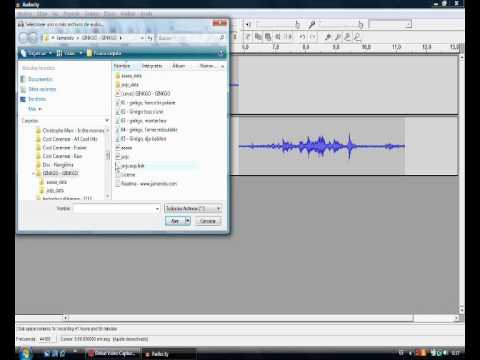Sort files by the Álbum column

179,66
